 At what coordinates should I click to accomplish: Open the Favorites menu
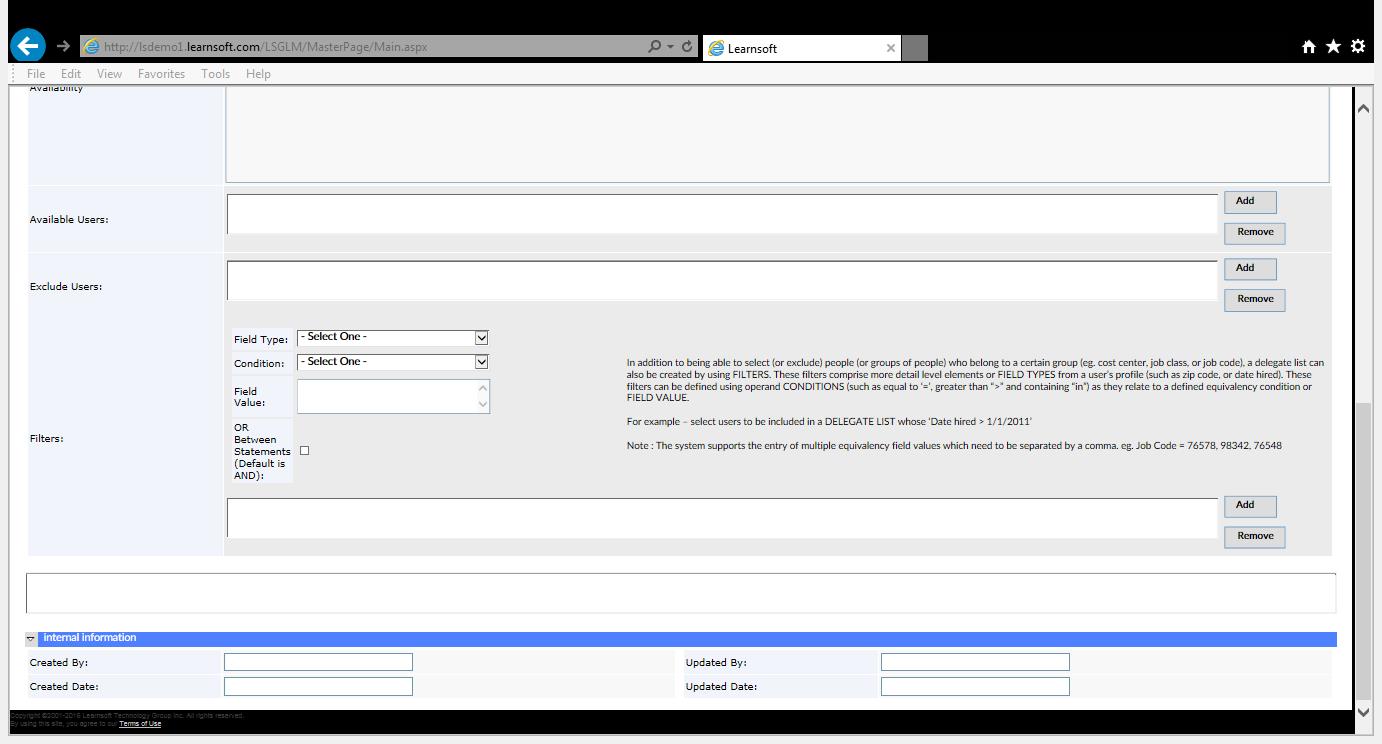[x=161, y=74]
